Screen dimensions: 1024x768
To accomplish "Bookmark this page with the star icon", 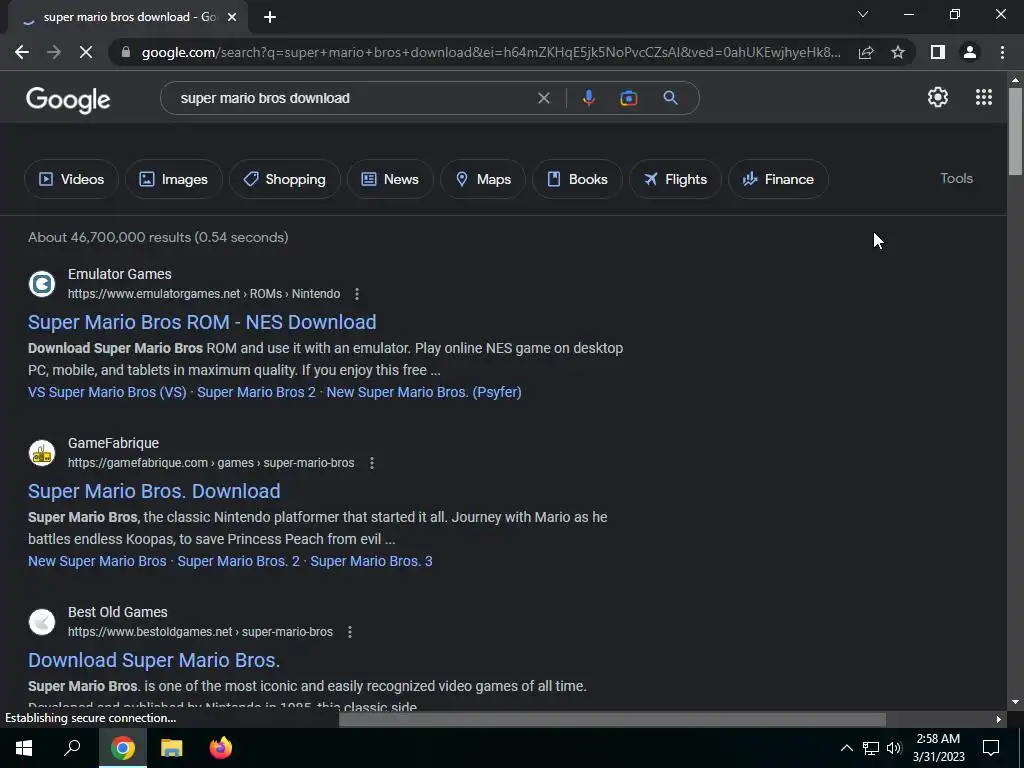I will tap(898, 52).
